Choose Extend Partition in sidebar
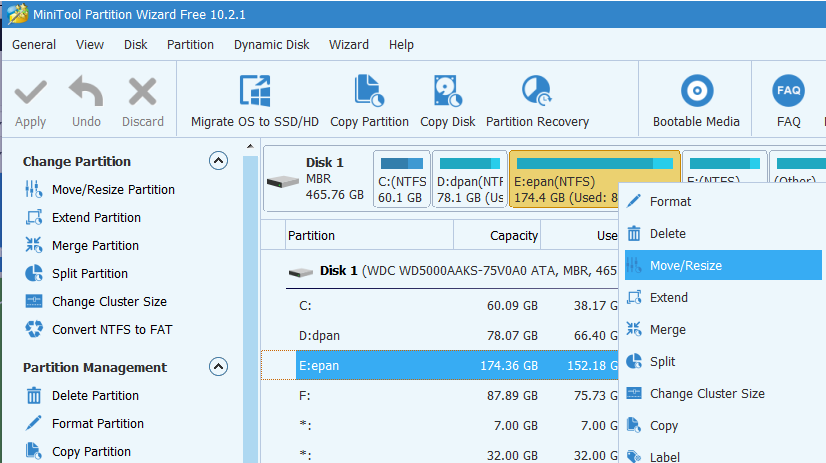The height and width of the screenshot is (463, 826). [83, 218]
